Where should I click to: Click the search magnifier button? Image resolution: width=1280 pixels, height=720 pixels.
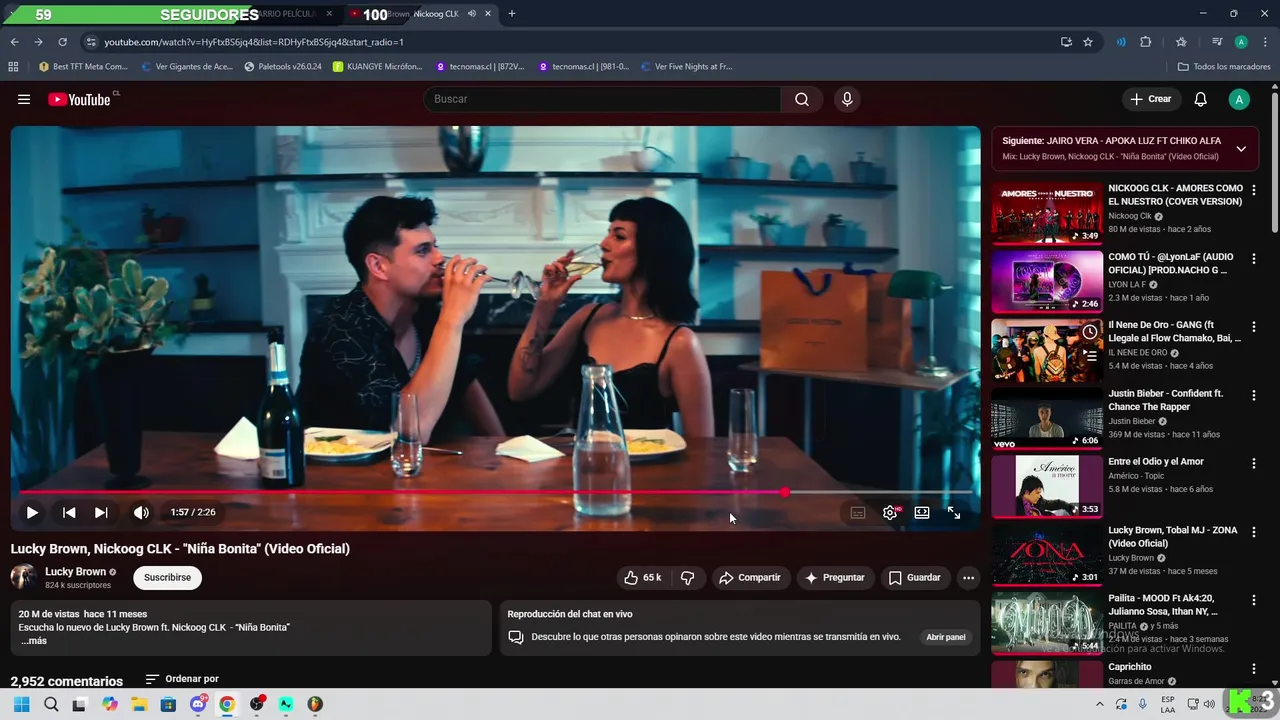tap(802, 99)
